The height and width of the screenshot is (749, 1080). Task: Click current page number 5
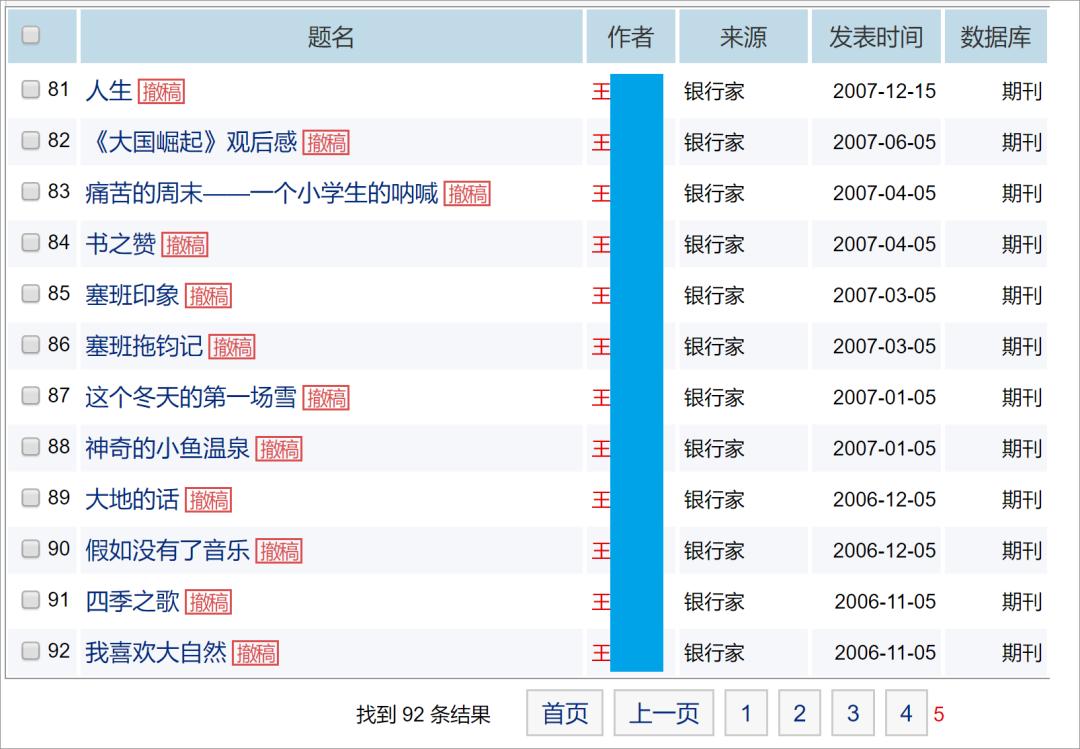[939, 714]
